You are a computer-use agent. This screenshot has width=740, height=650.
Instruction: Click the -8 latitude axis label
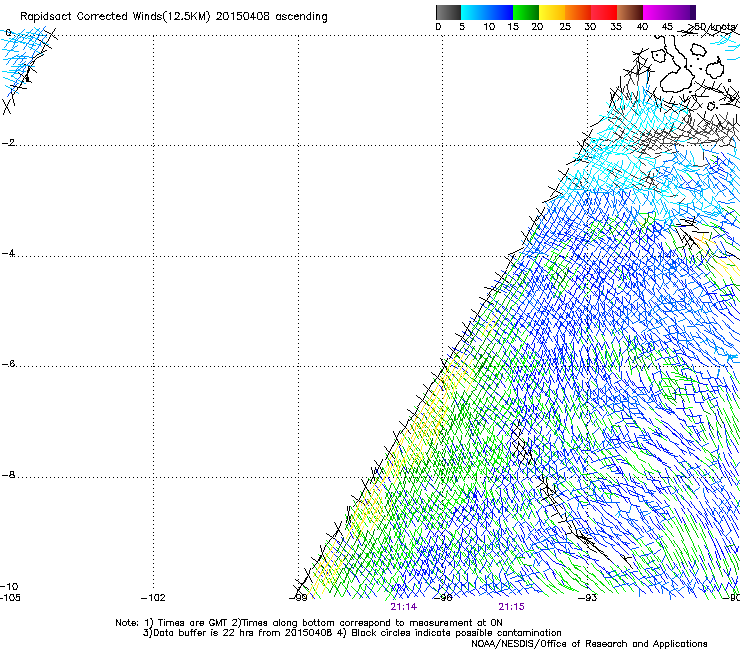click(8, 475)
